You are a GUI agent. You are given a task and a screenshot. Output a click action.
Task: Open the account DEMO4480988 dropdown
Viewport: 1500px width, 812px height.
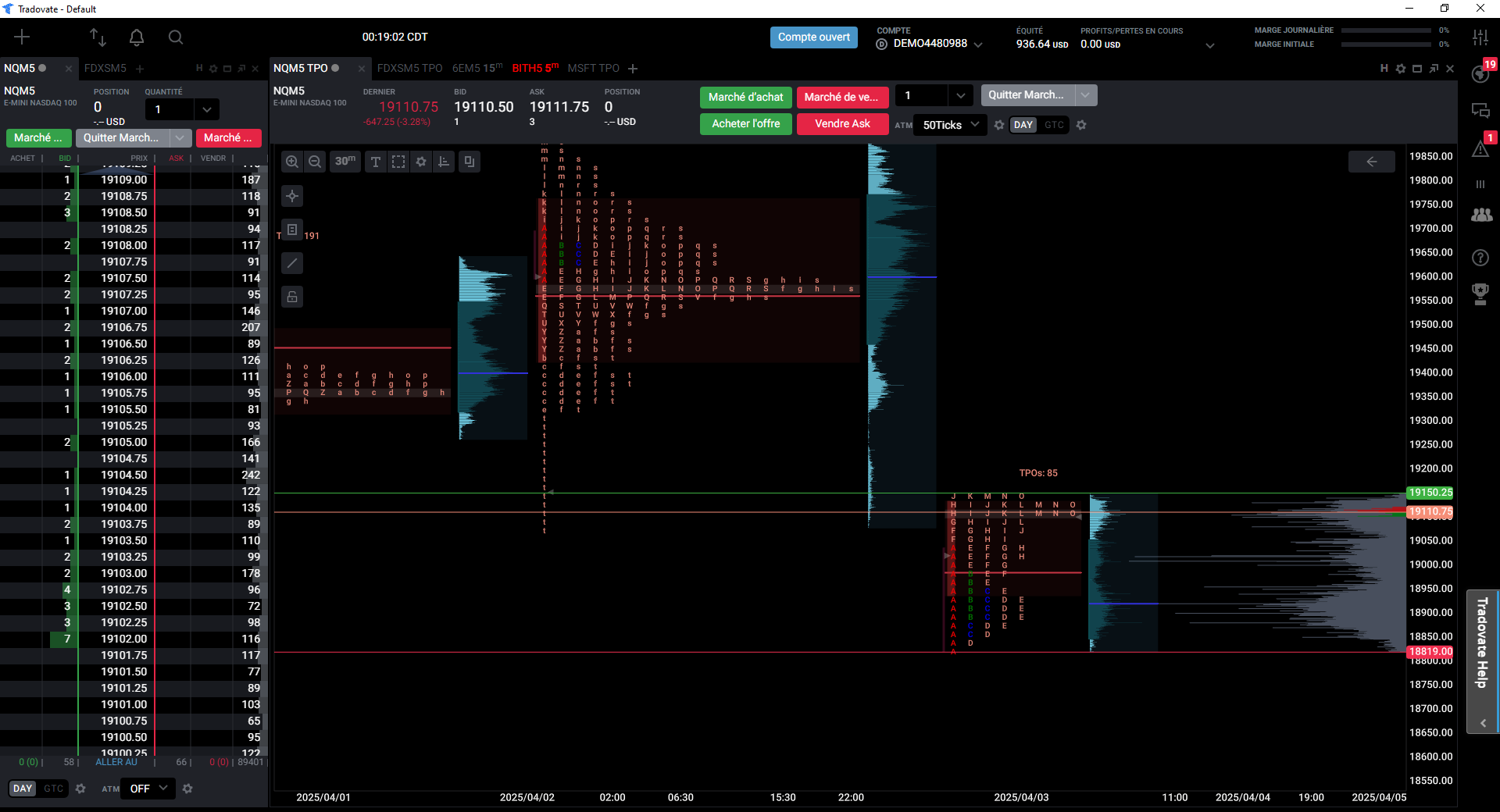[x=930, y=44]
